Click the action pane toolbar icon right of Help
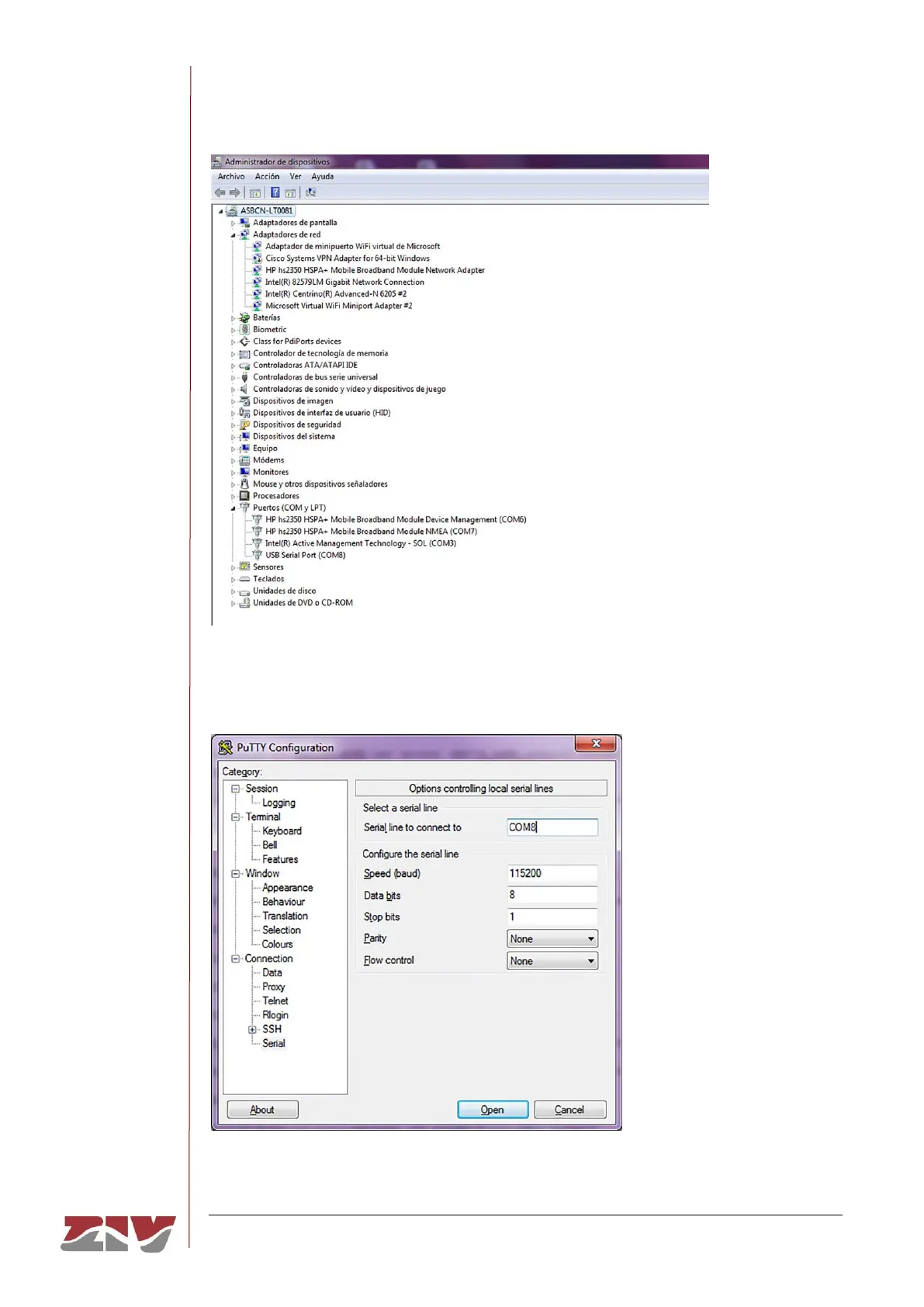This screenshot has height=1307, width=924. [x=290, y=192]
